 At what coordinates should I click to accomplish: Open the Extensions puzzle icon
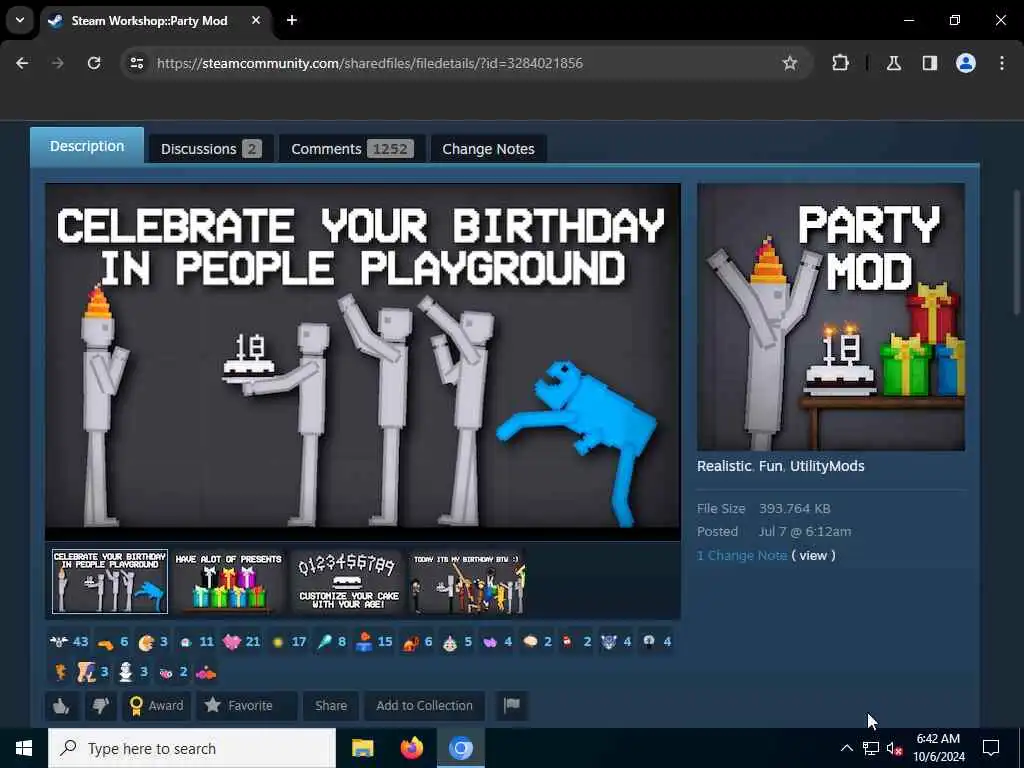(x=840, y=63)
